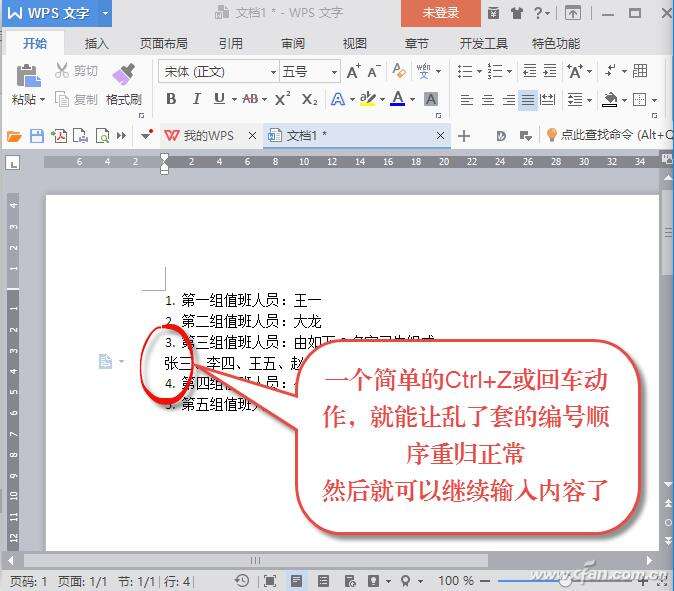Image resolution: width=674 pixels, height=591 pixels.
Task: Open borders dropdown arrow
Action: pyautogui.click(x=654, y=100)
